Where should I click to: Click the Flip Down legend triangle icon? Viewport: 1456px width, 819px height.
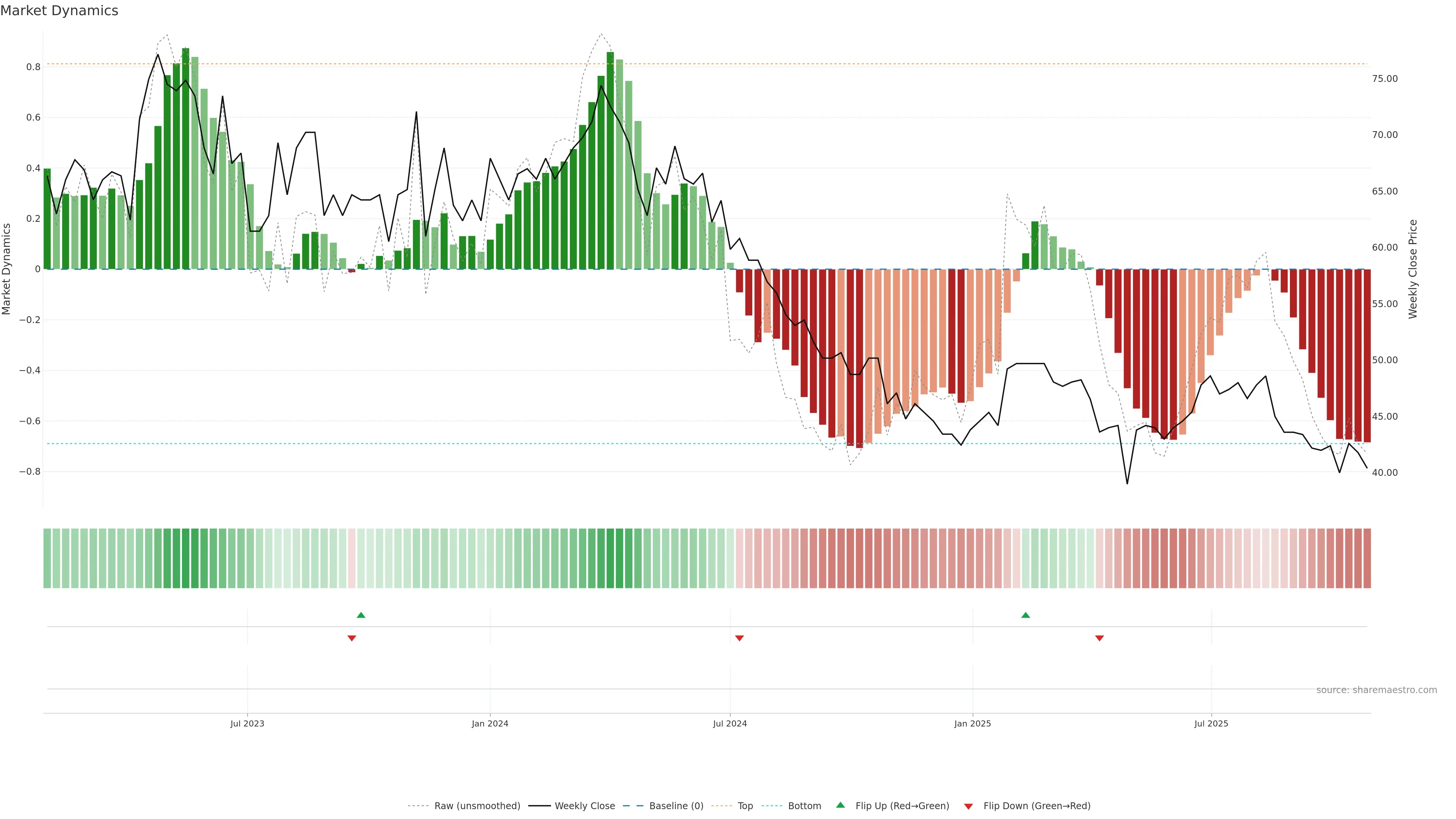coord(968,806)
